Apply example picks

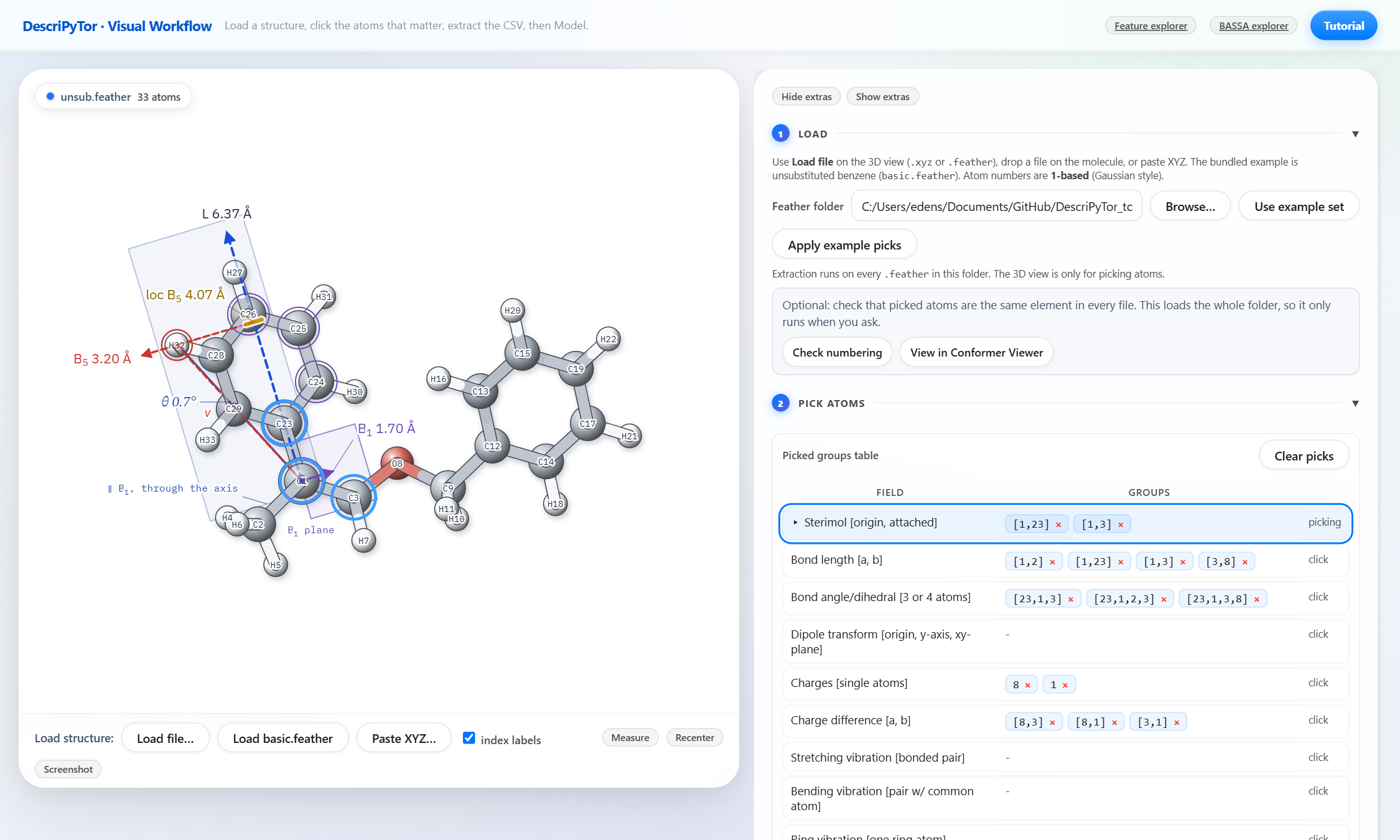pyautogui.click(x=844, y=245)
